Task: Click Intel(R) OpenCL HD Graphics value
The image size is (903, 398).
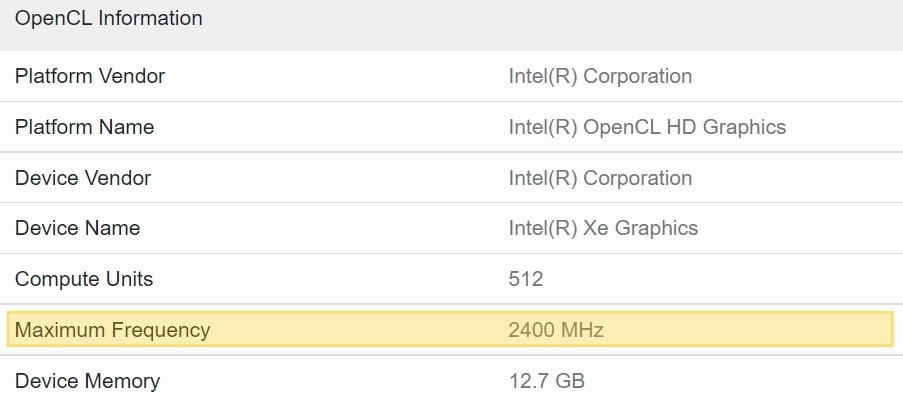Action: (647, 127)
